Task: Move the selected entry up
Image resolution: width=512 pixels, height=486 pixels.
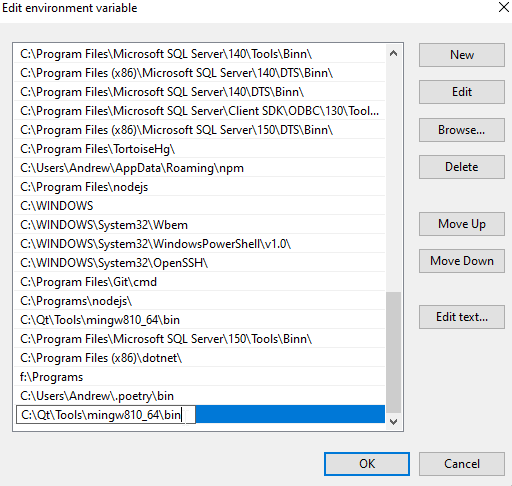Action: (462, 224)
